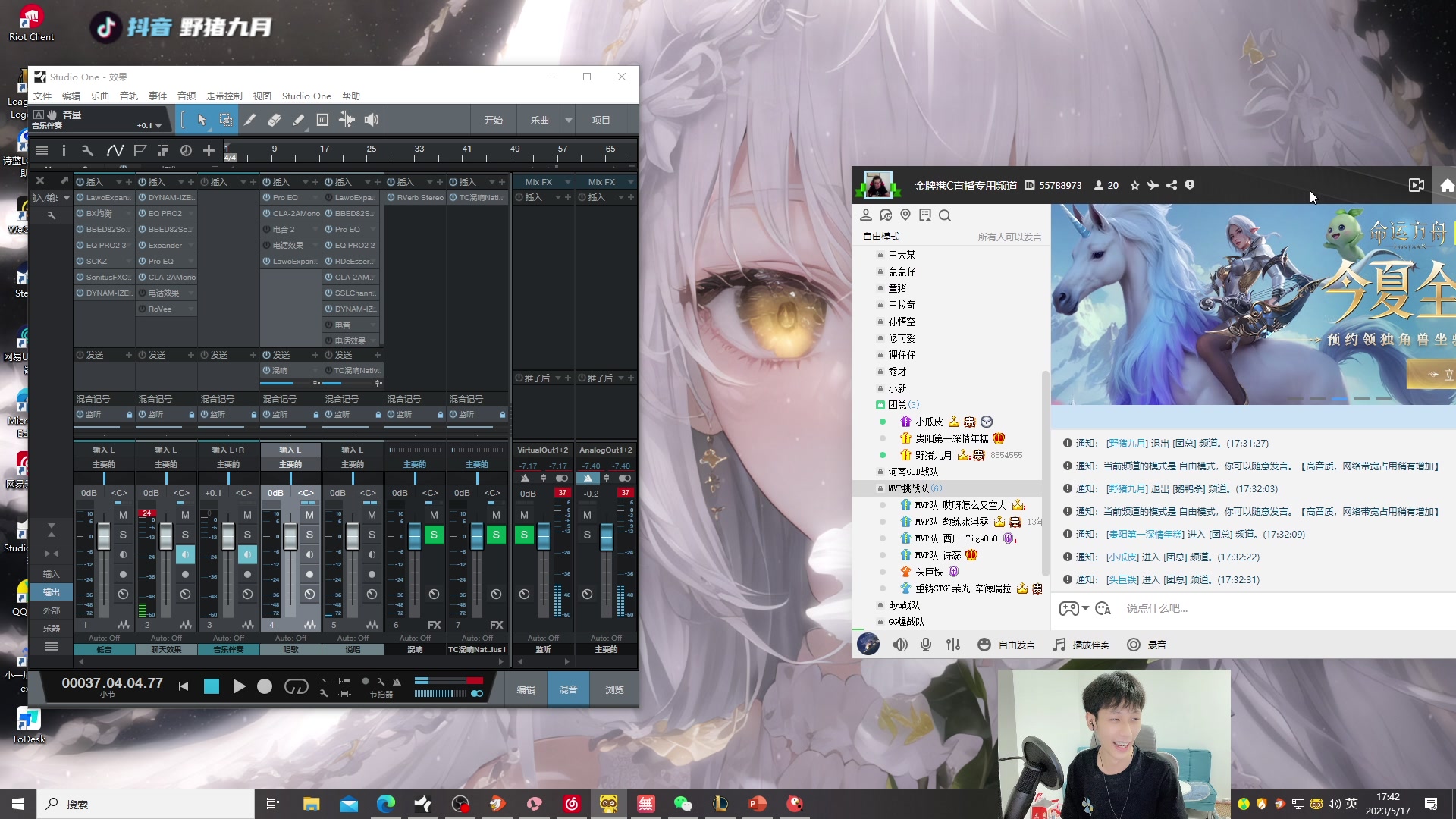Click the 录音 recording icon in the channel bar

tap(1134, 644)
